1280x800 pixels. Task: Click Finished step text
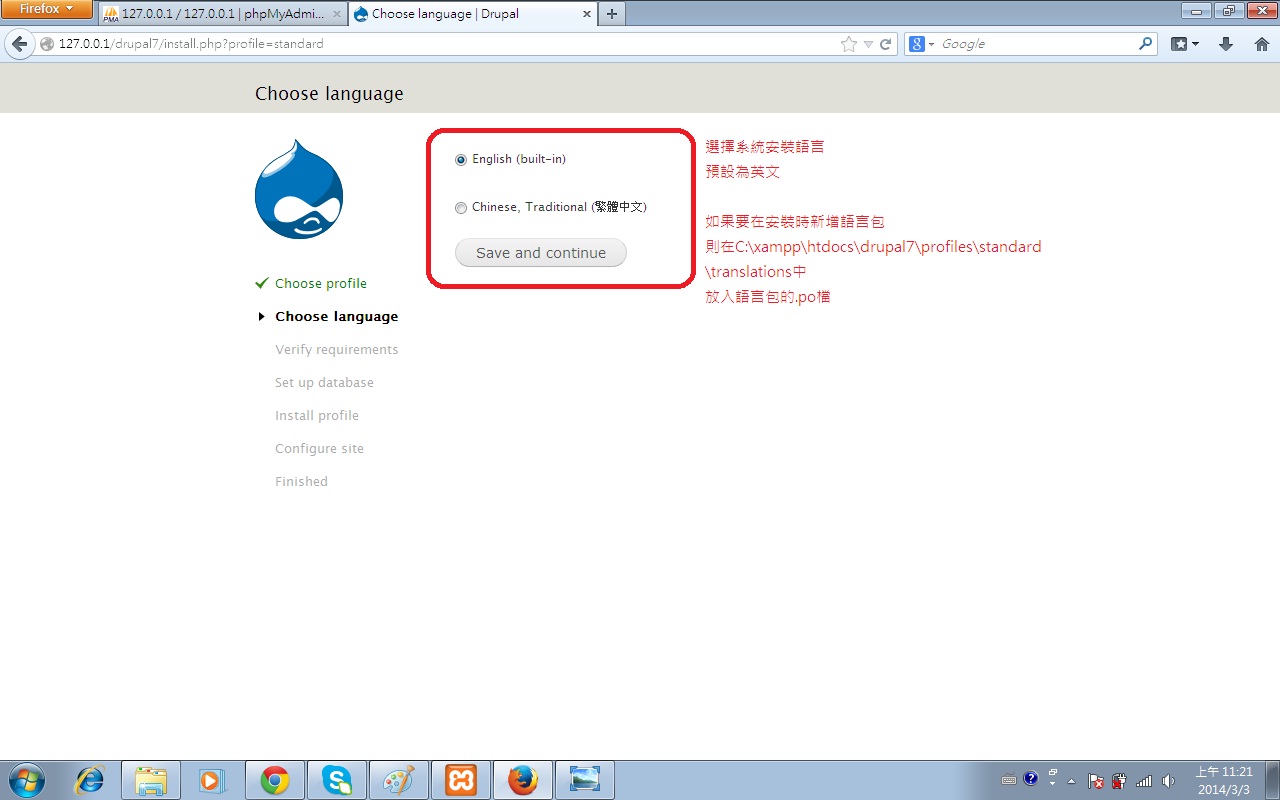[301, 482]
